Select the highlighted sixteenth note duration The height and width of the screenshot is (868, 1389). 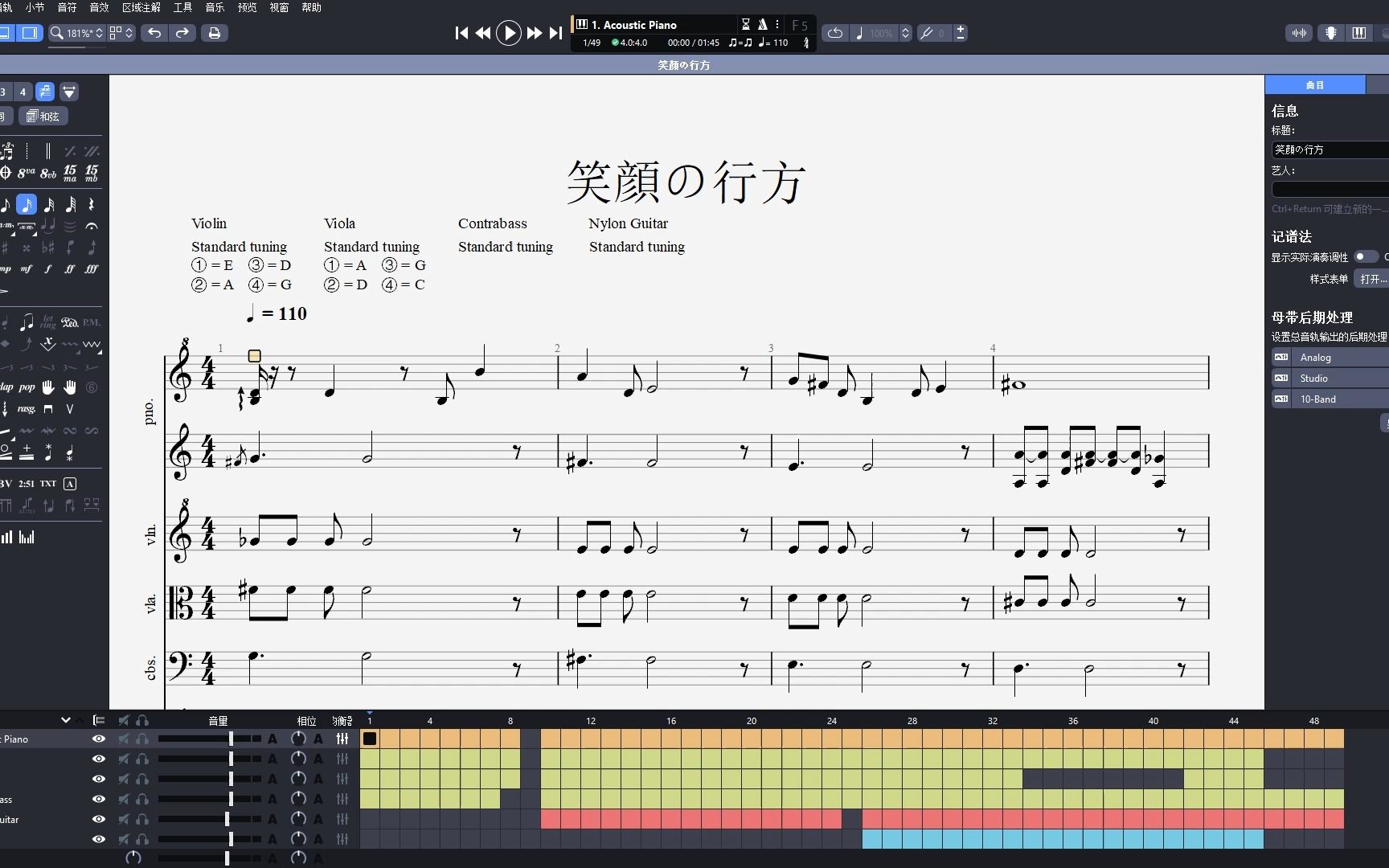click(27, 204)
